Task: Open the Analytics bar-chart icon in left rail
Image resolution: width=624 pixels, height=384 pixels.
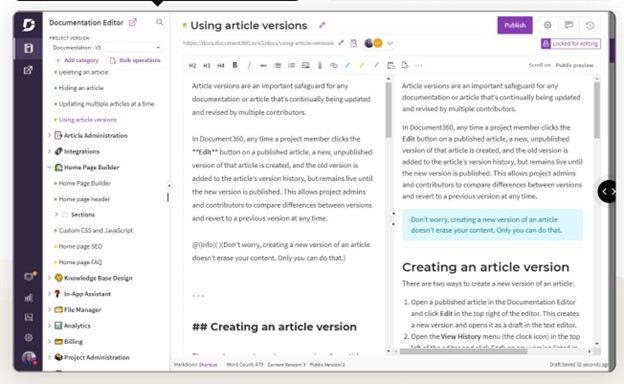Action: [x=29, y=298]
